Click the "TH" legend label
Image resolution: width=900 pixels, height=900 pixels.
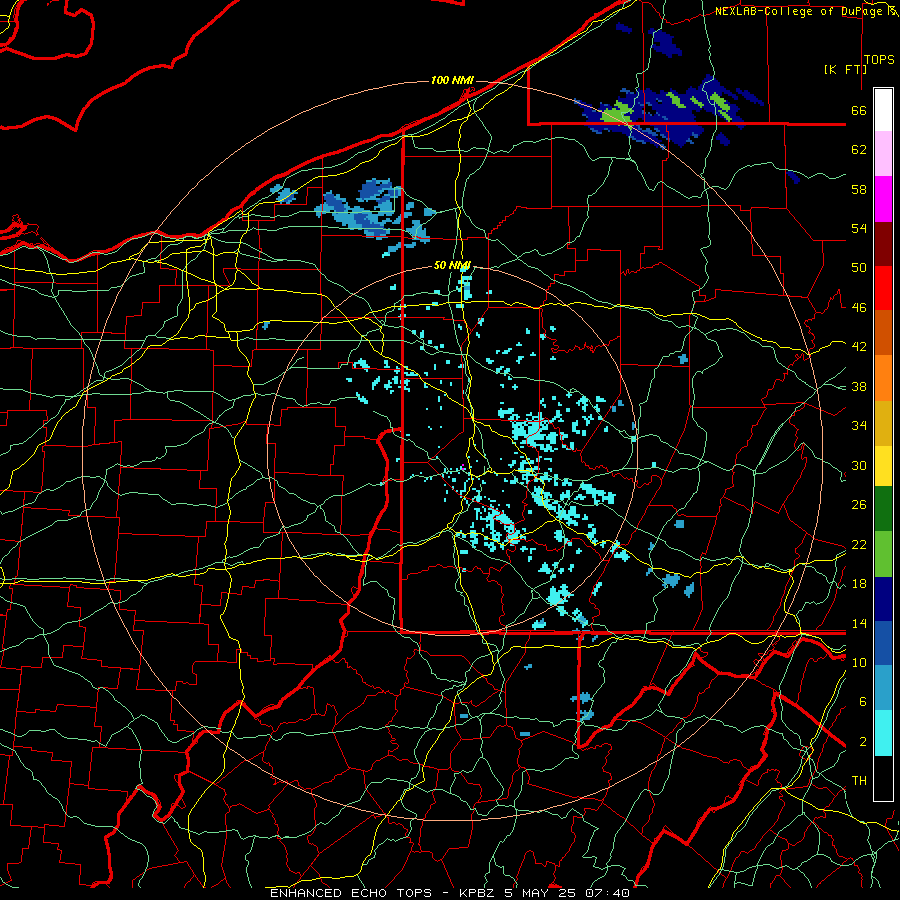[x=859, y=781]
